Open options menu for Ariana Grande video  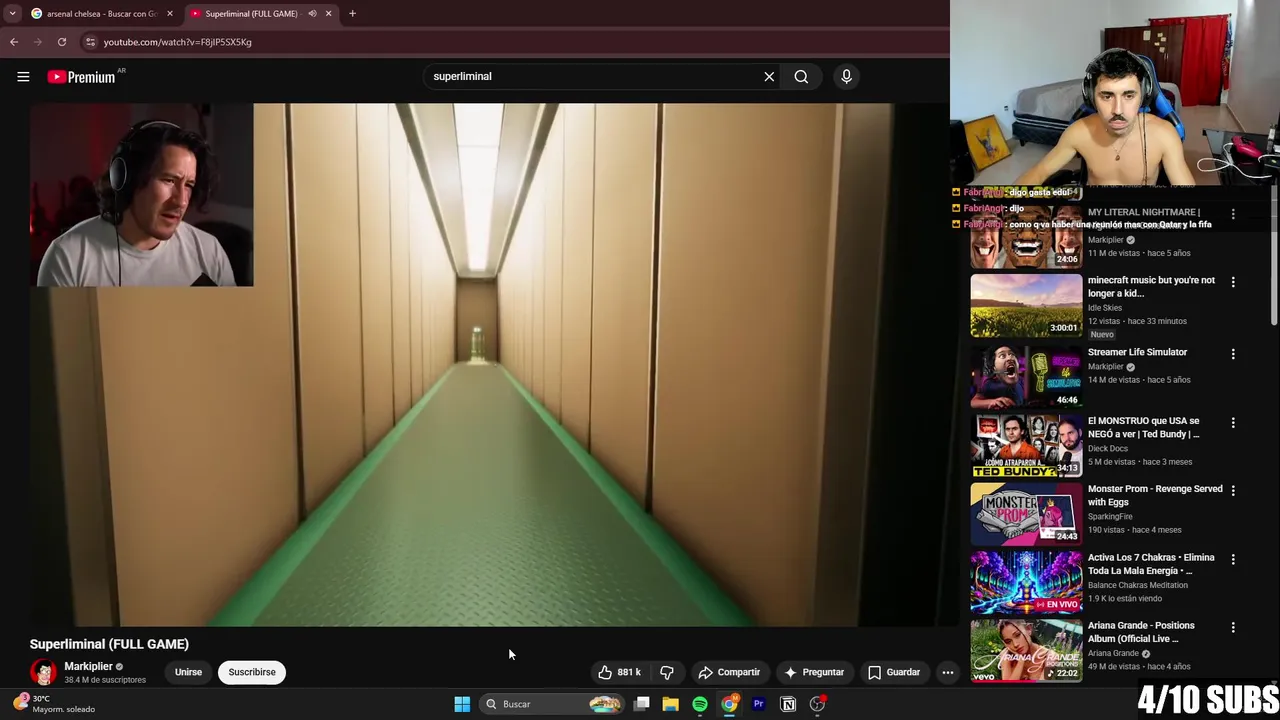[1233, 627]
